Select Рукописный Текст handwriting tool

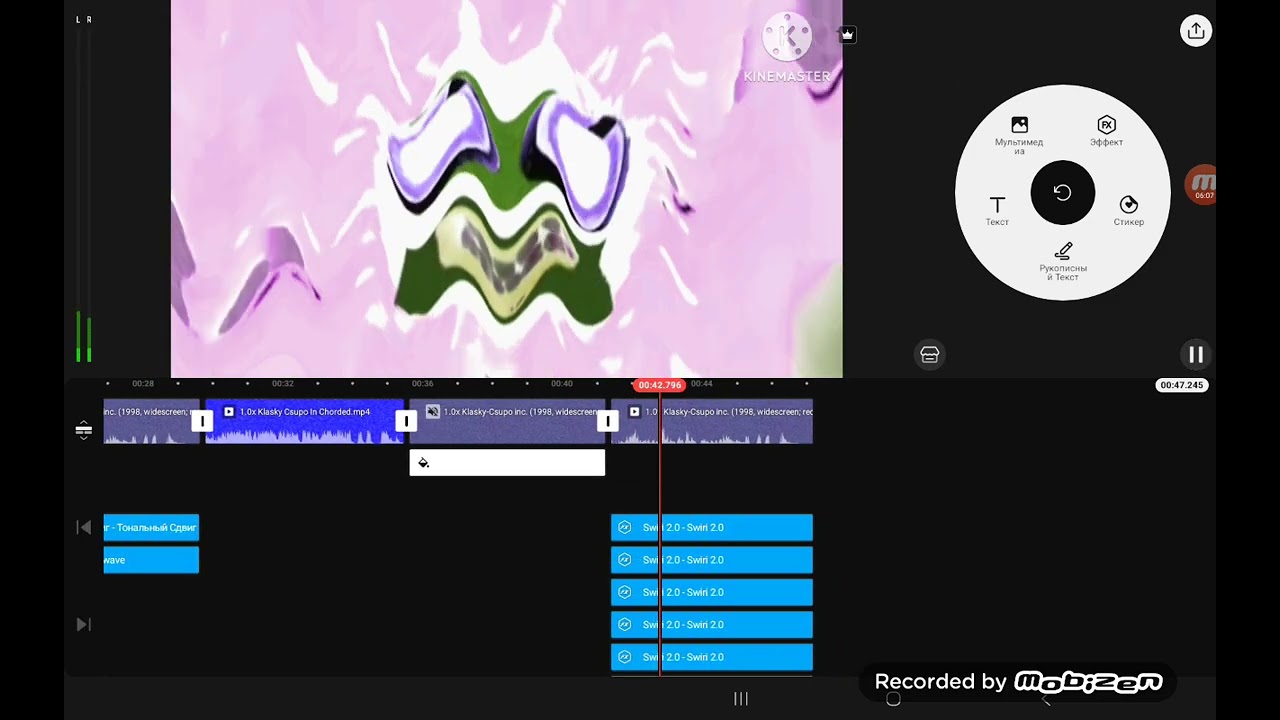1063,261
